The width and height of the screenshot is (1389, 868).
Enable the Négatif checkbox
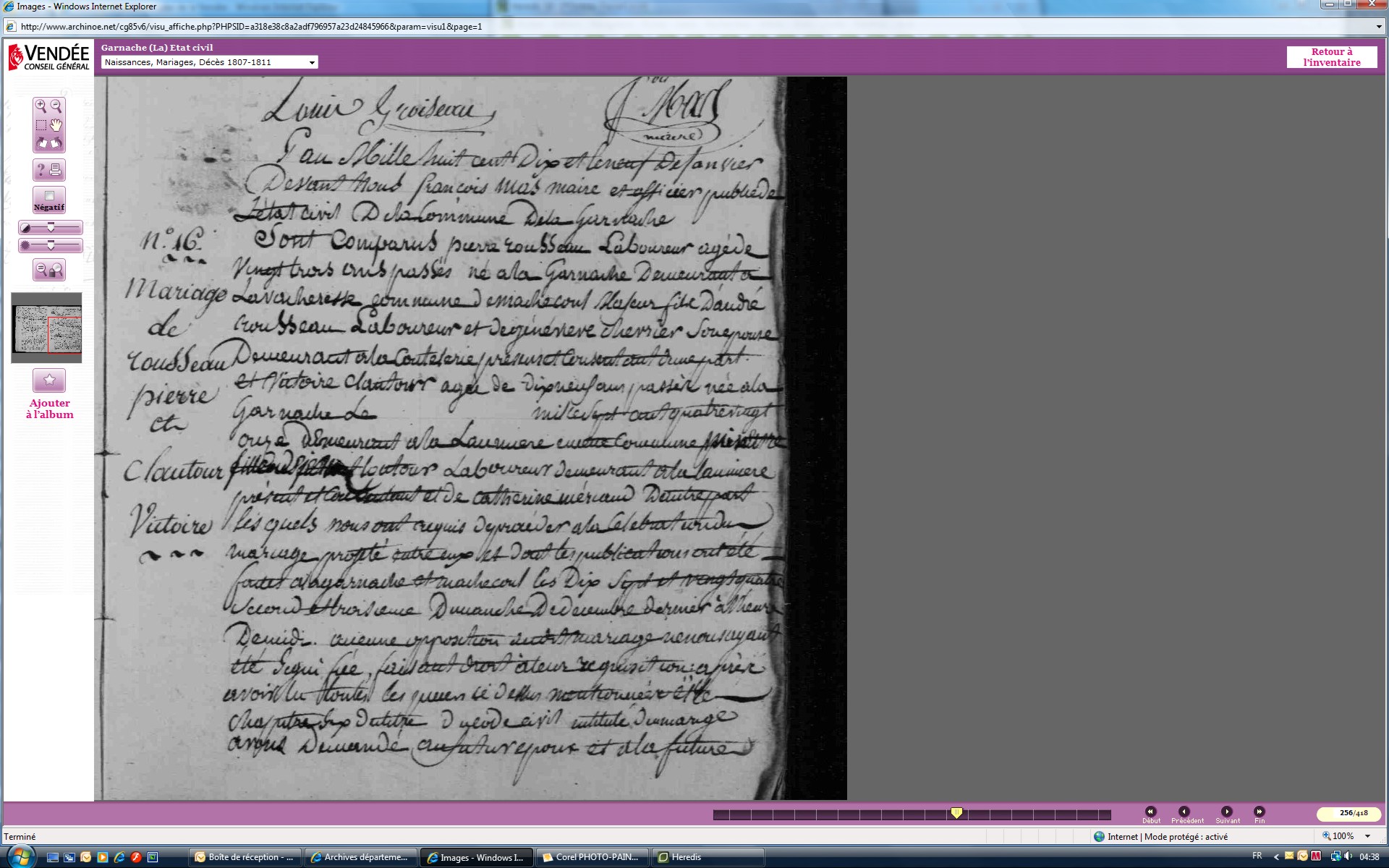click(49, 196)
